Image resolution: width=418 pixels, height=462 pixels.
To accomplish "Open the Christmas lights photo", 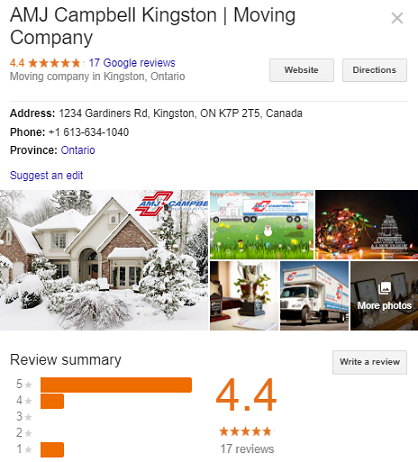I will (367, 225).
